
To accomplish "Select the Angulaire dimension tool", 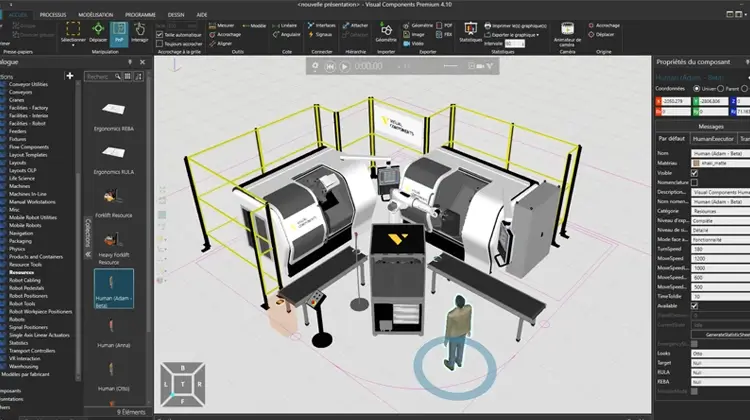I will [x=287, y=34].
